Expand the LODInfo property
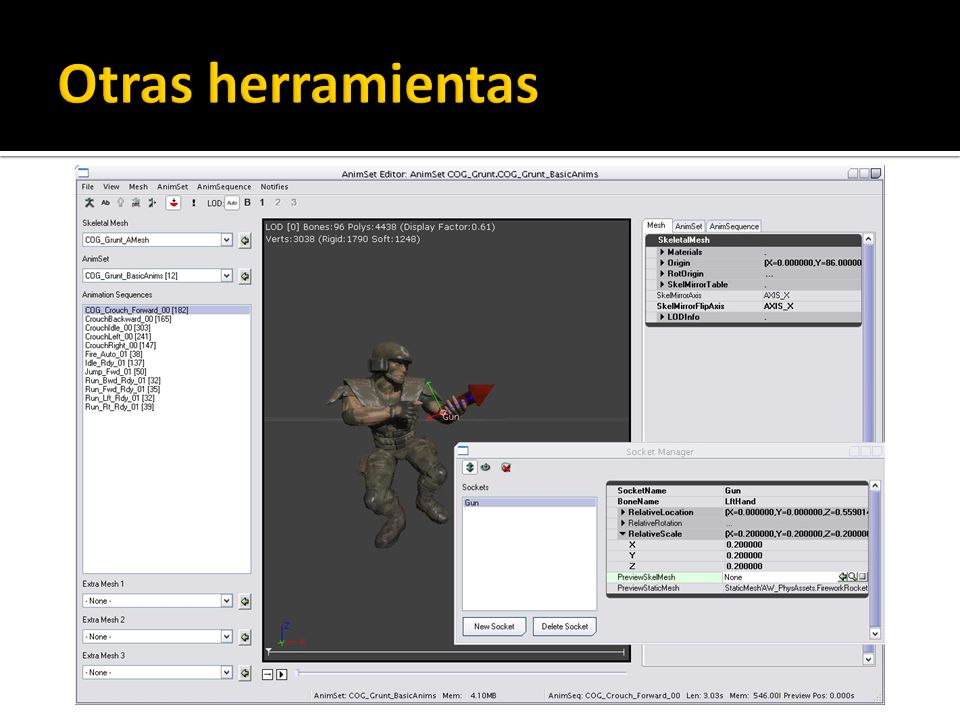 pos(662,317)
